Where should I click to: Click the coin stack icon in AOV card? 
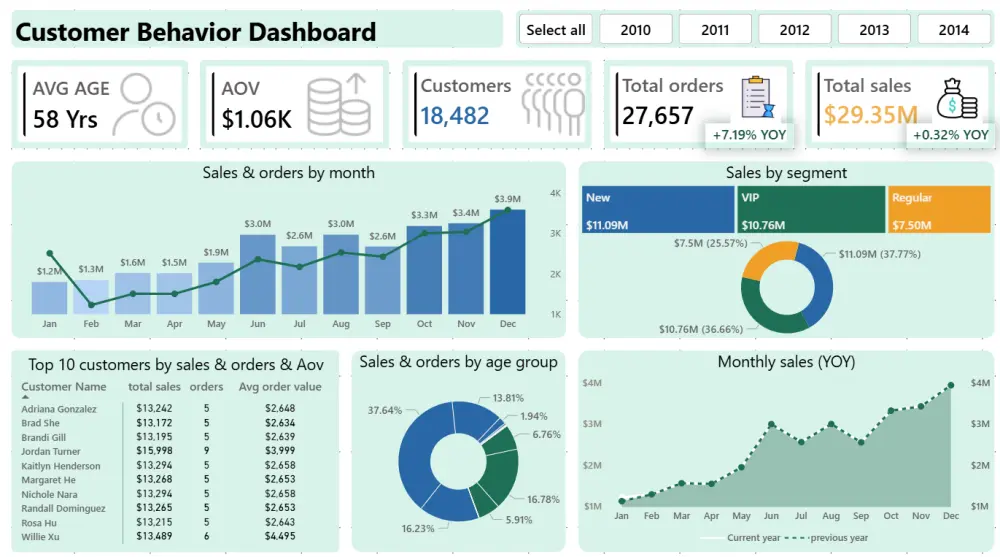click(339, 105)
